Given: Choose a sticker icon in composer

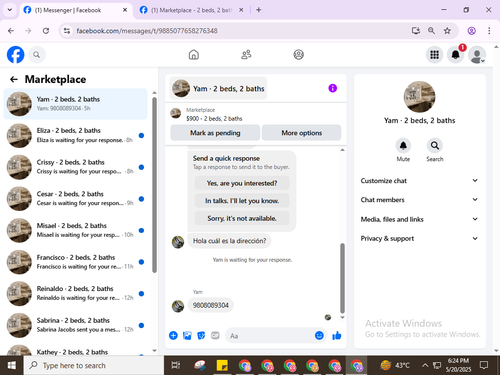Looking at the screenshot, I should [x=201, y=335].
